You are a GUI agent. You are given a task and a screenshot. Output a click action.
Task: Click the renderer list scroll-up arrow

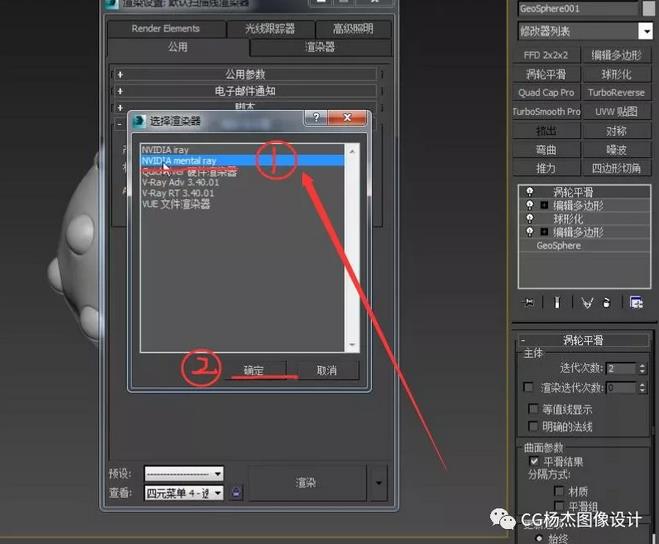pos(352,151)
